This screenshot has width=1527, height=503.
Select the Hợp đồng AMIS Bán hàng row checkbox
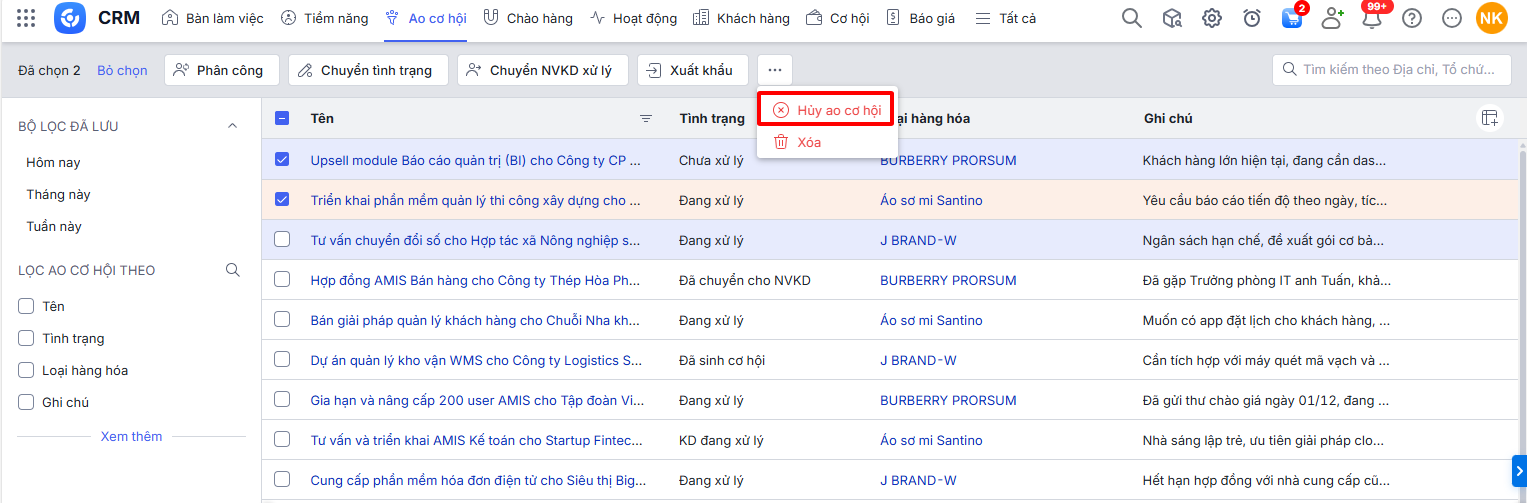pos(282,279)
